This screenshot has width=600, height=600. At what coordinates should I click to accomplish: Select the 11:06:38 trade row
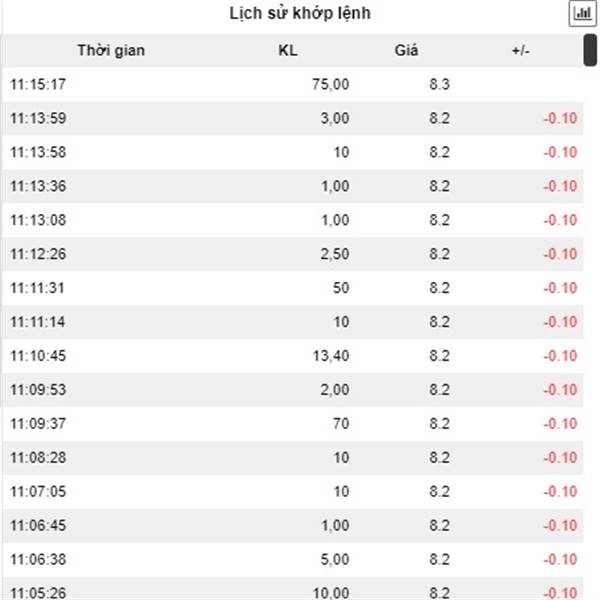(x=293, y=559)
